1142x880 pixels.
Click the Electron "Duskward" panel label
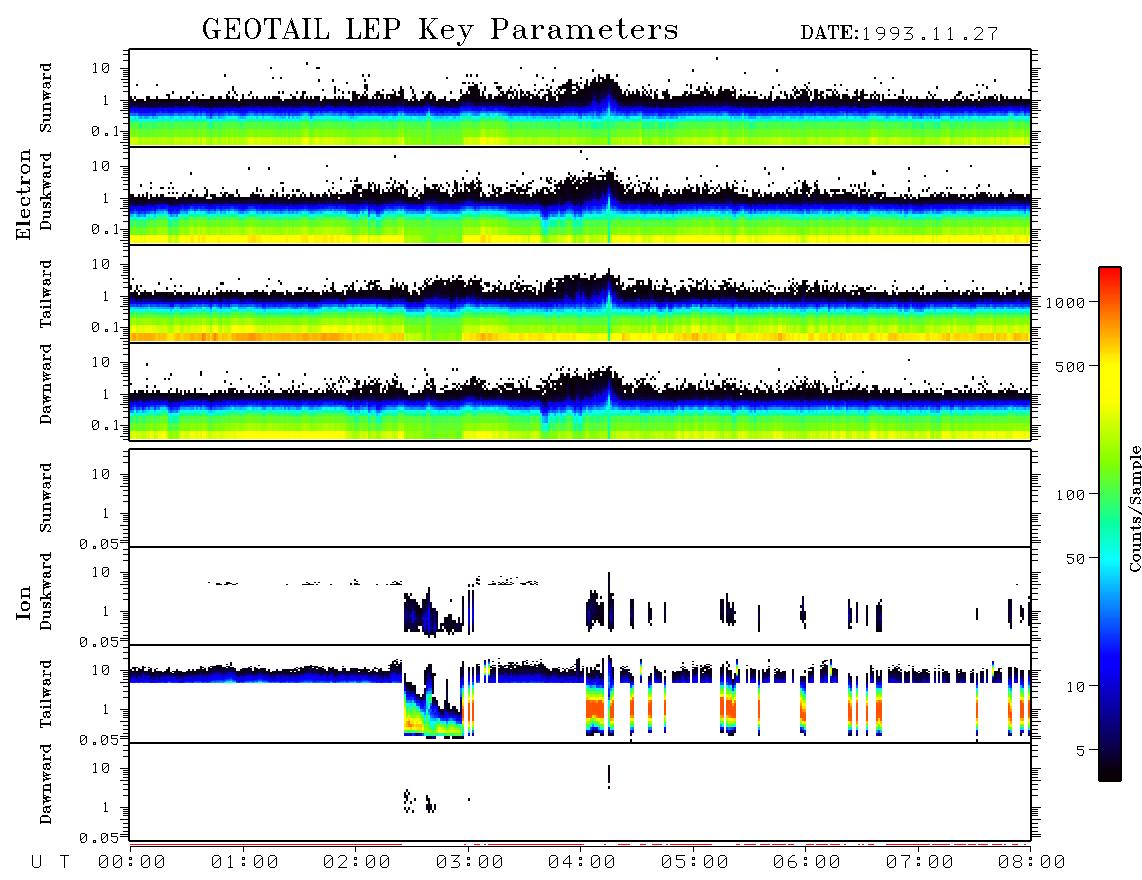[46, 191]
